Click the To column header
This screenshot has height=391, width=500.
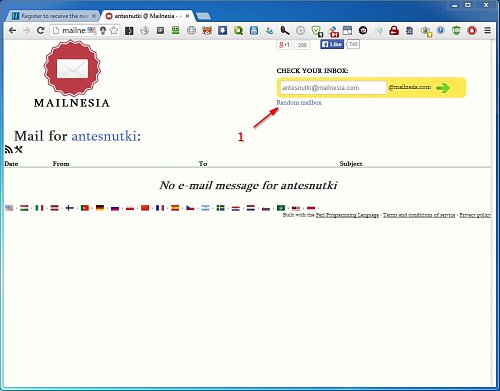point(203,164)
